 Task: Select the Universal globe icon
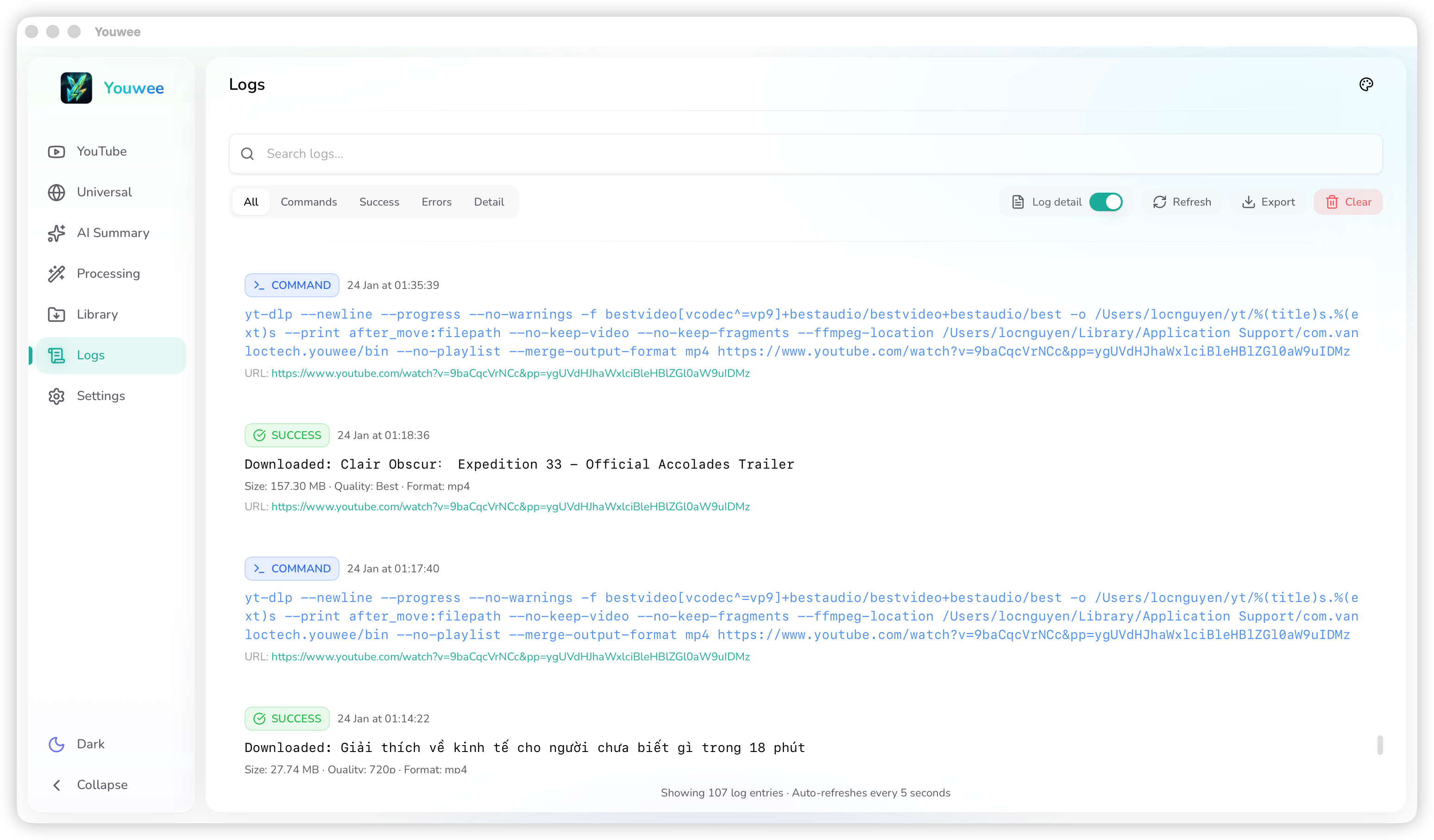(57, 192)
